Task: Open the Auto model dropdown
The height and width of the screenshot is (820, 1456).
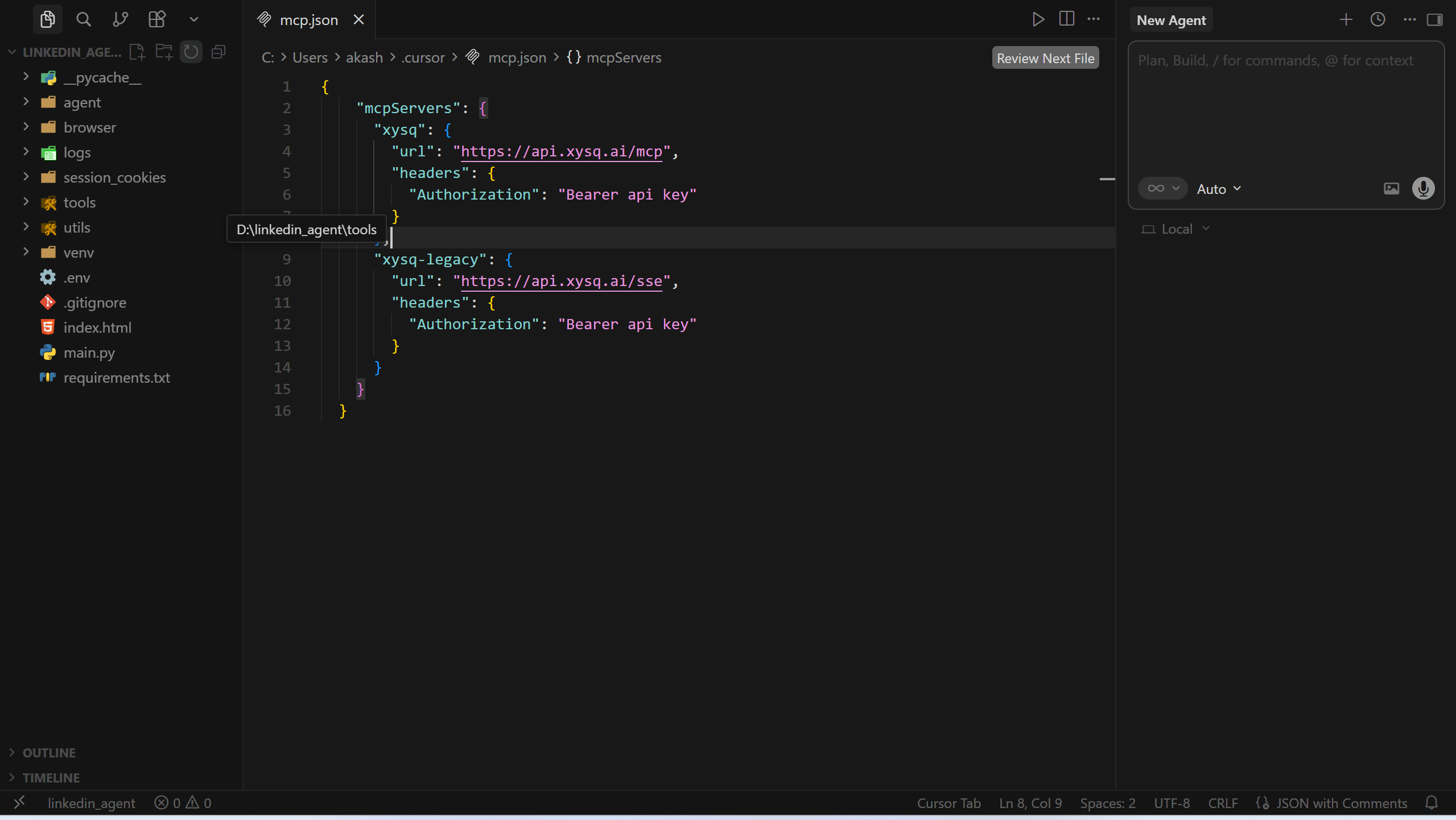Action: point(1219,189)
